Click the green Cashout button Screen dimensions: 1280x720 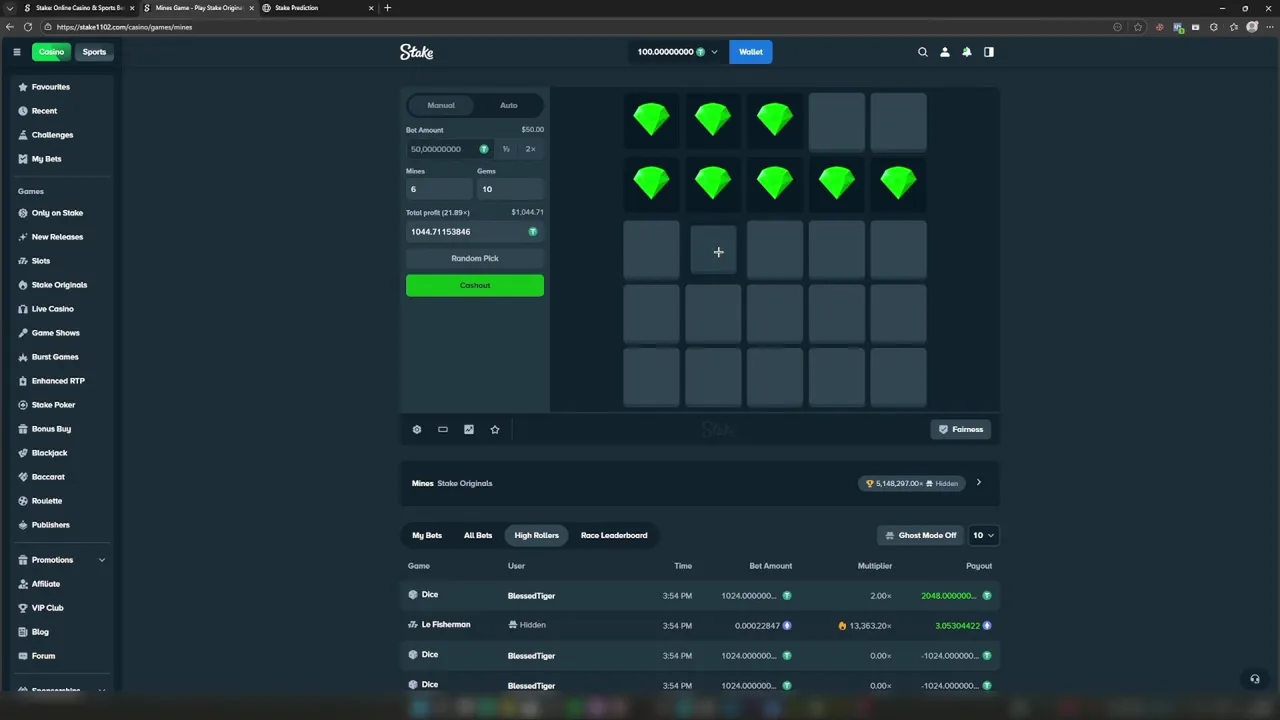click(475, 285)
